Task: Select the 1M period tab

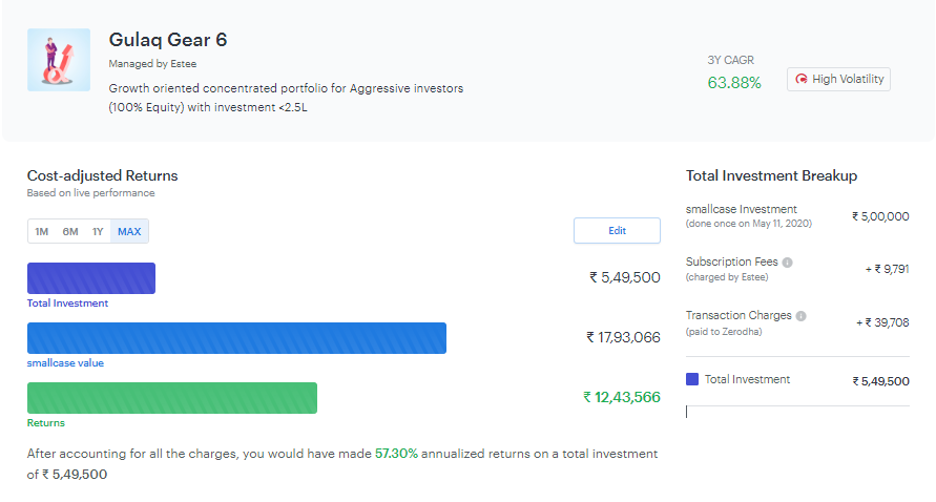Action: pos(41,232)
